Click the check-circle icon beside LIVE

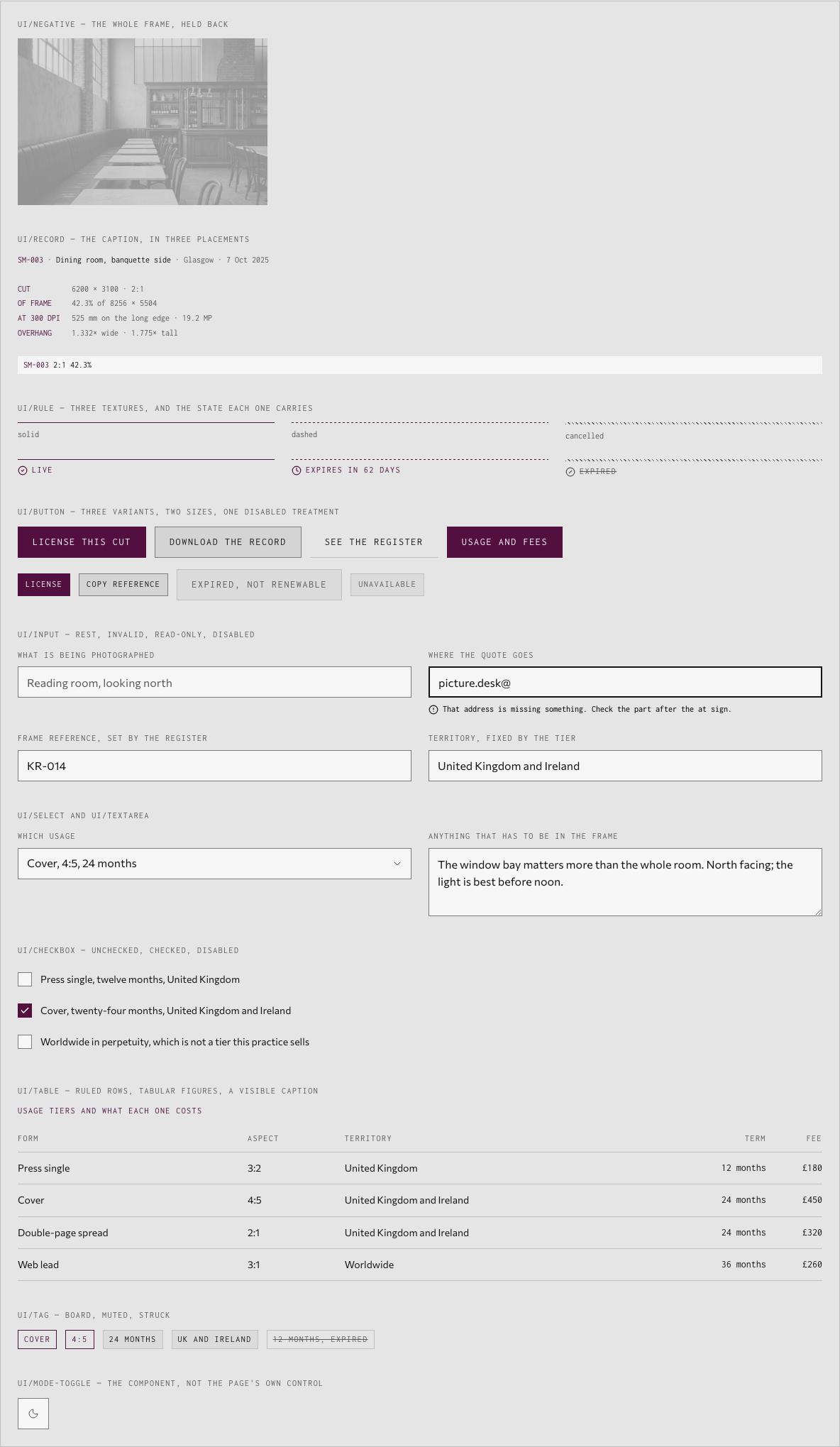(23, 471)
